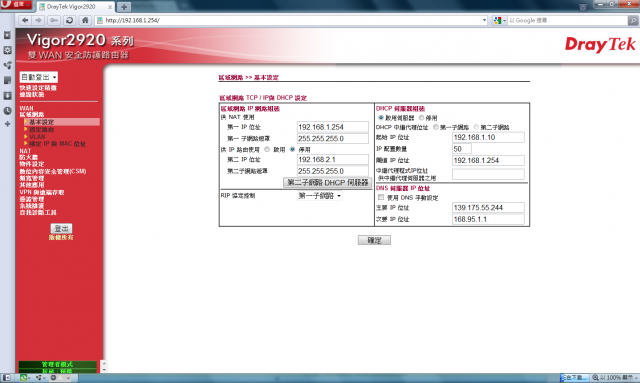The width and height of the screenshot is (640, 383).
Task: Click the Google search box
Action: coord(567,20)
